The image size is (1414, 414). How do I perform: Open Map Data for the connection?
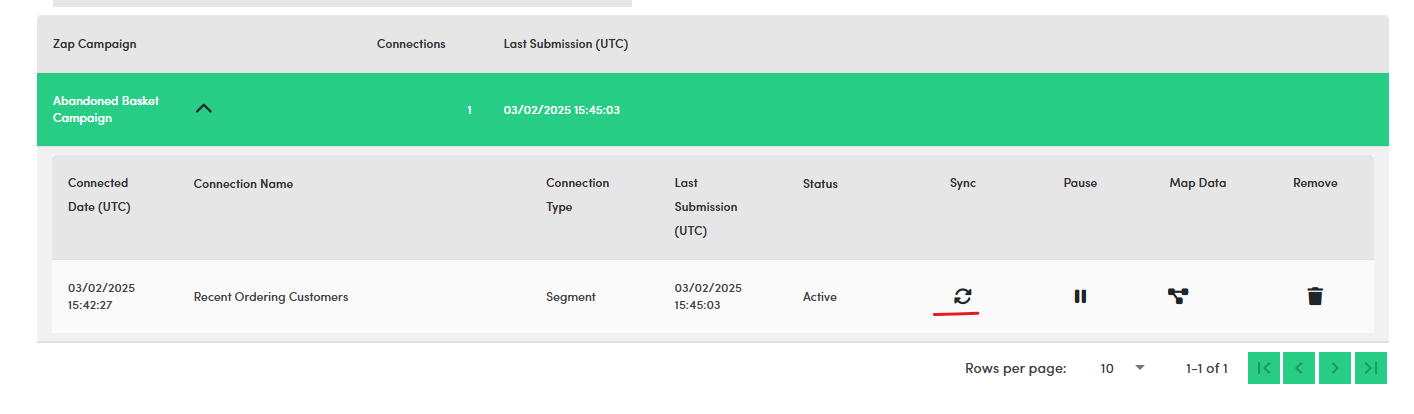tap(1178, 296)
